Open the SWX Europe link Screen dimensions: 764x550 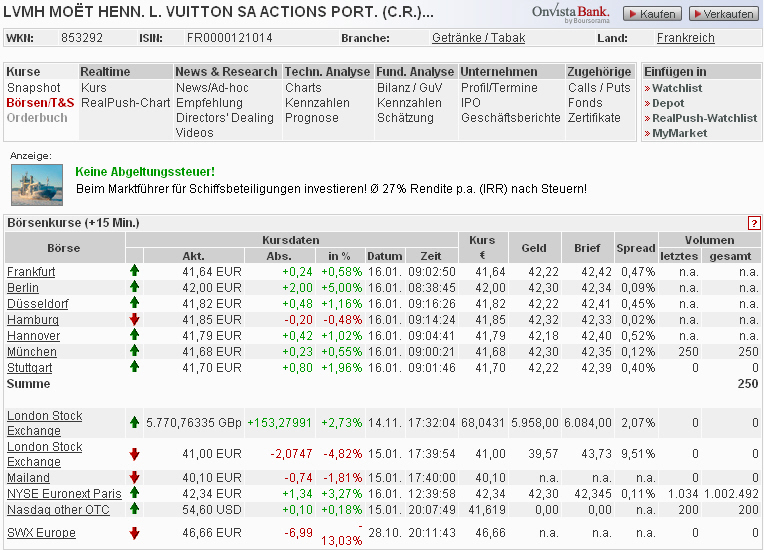pyautogui.click(x=41, y=533)
